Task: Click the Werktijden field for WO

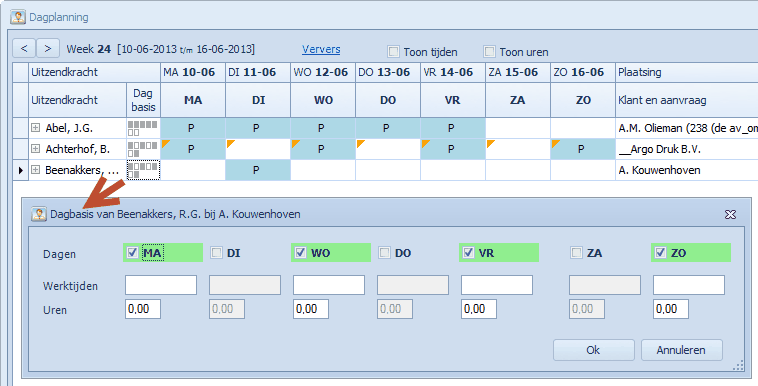Action: (329, 285)
